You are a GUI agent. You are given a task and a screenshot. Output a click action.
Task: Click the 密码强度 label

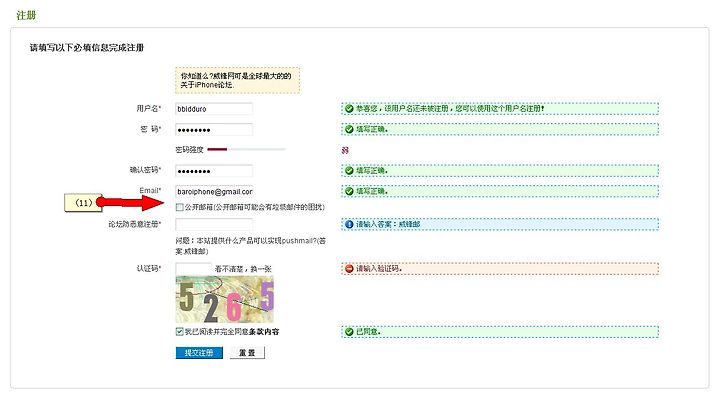[189, 150]
